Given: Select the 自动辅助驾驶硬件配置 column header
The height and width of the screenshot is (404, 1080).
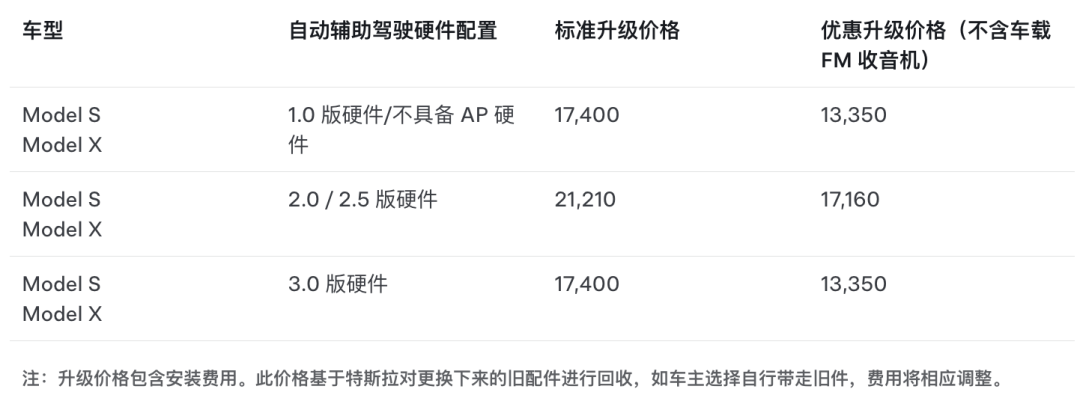Looking at the screenshot, I should point(392,31).
